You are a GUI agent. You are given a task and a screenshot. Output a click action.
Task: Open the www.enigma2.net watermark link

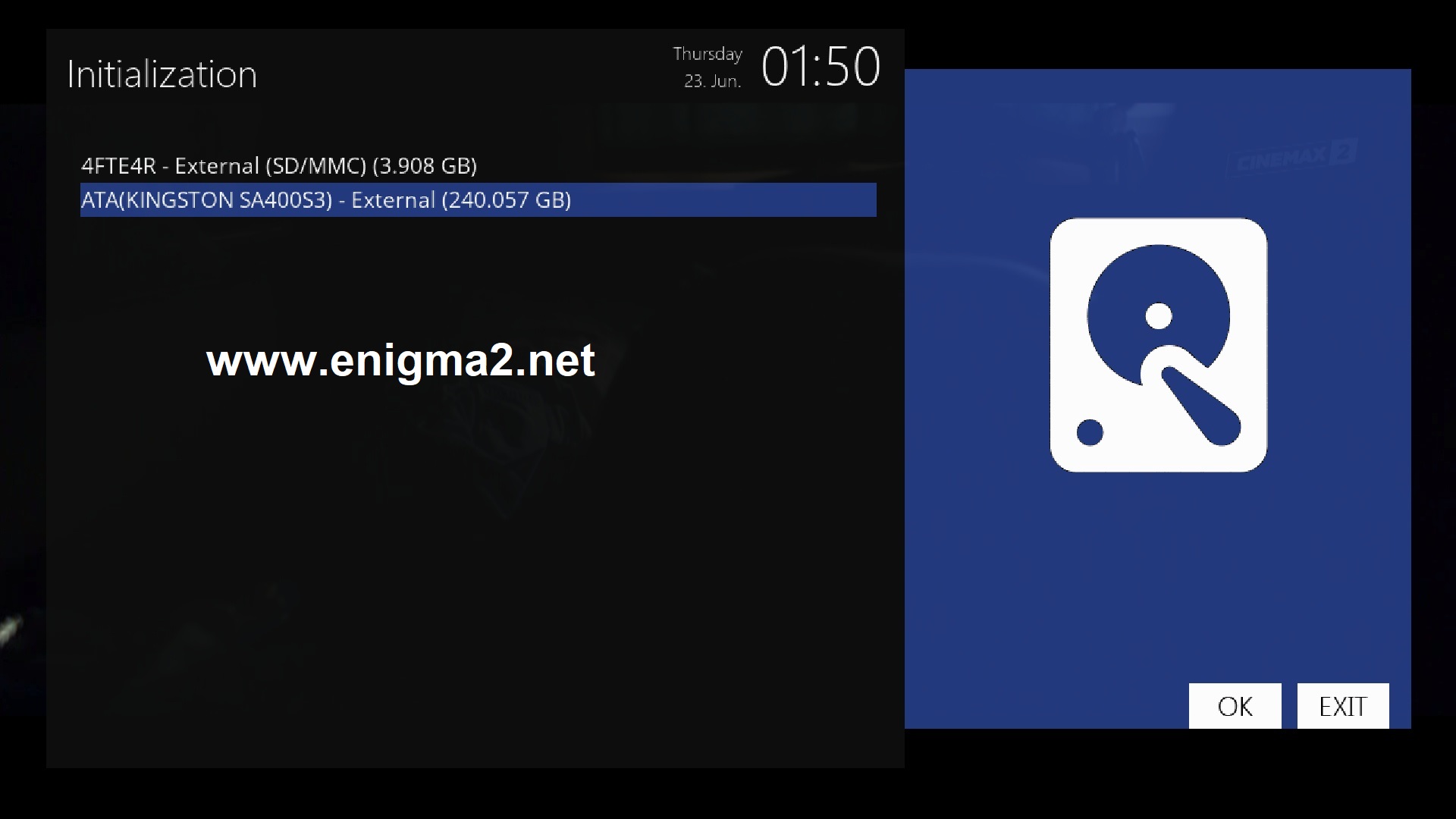(400, 360)
